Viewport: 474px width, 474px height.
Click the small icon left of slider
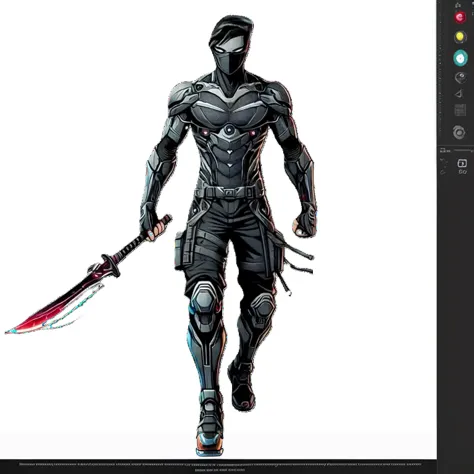(x=445, y=151)
